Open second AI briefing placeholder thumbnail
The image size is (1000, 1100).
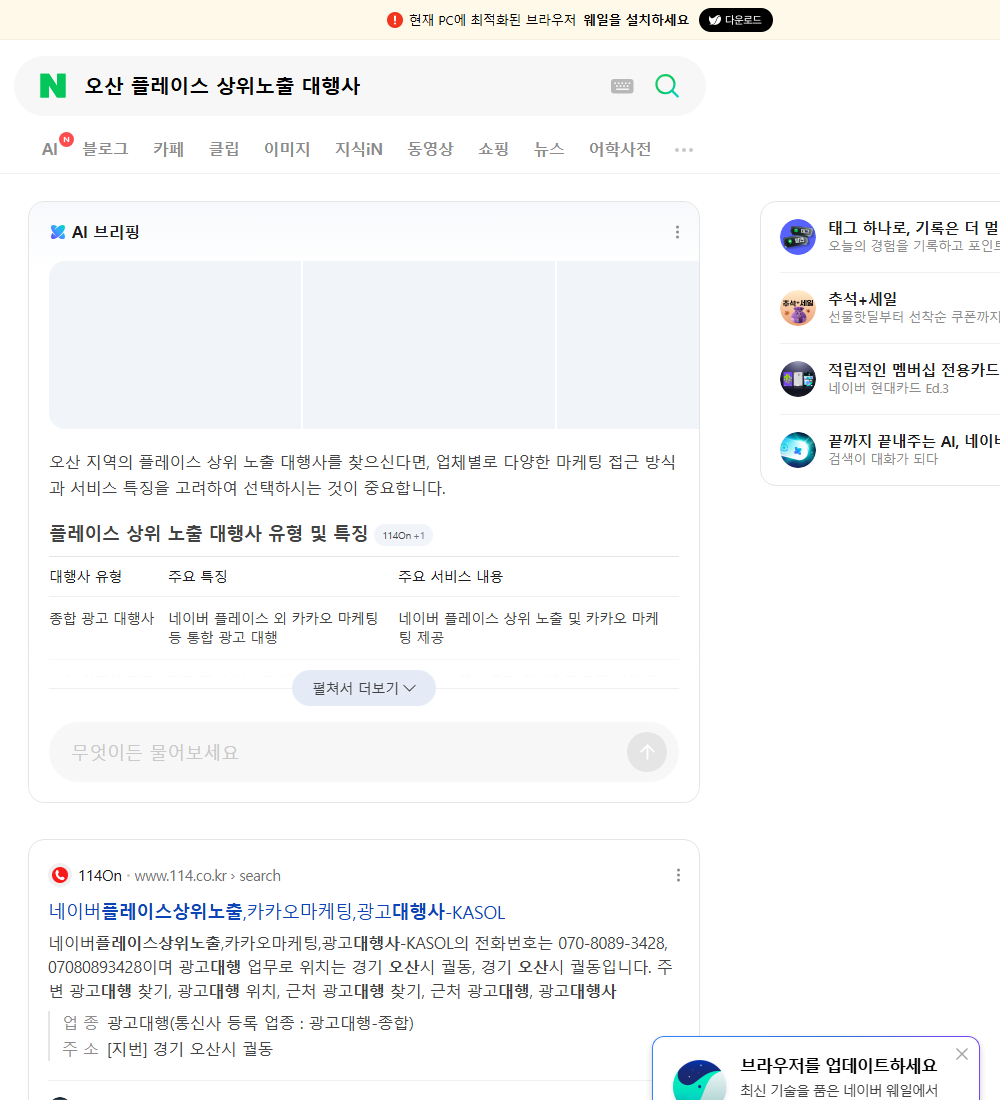pyautogui.click(x=429, y=344)
